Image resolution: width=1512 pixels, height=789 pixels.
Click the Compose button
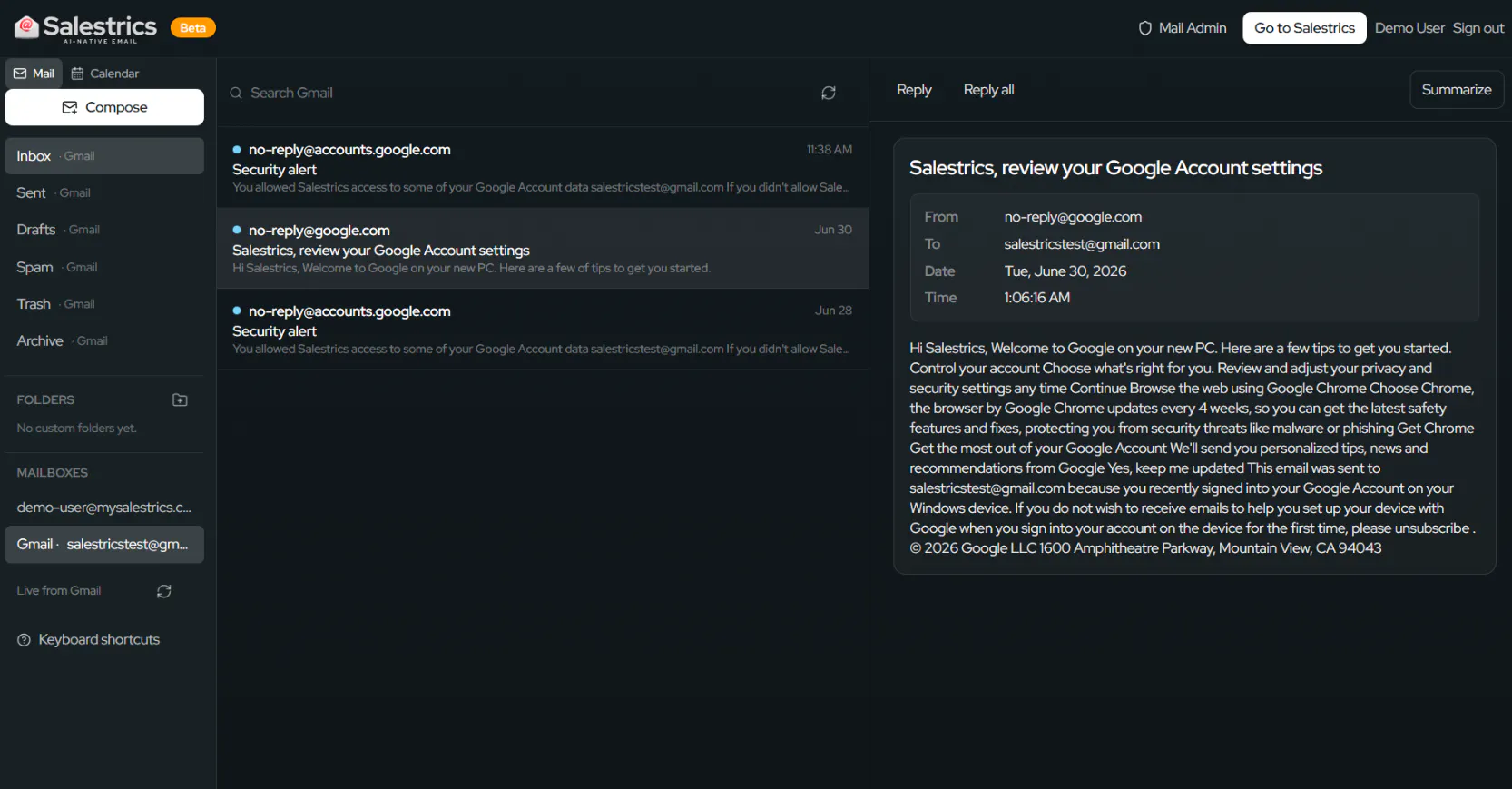point(104,107)
